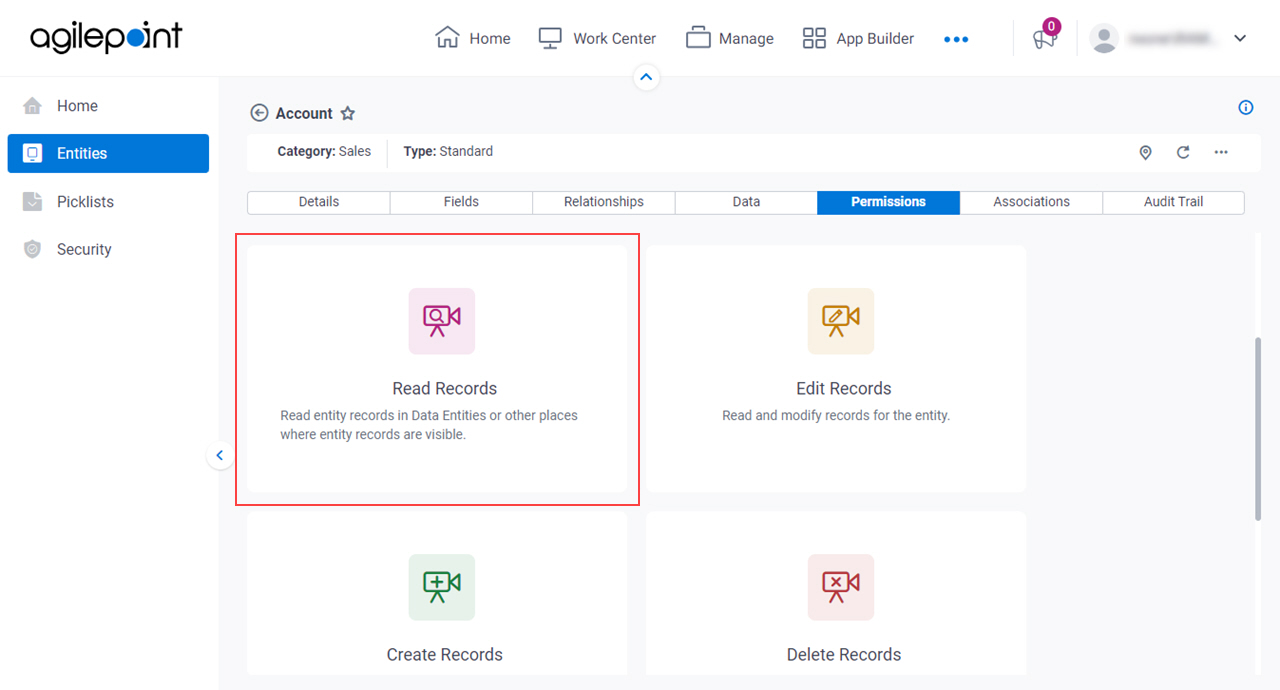Click the AgilePoint logo

click(x=106, y=38)
